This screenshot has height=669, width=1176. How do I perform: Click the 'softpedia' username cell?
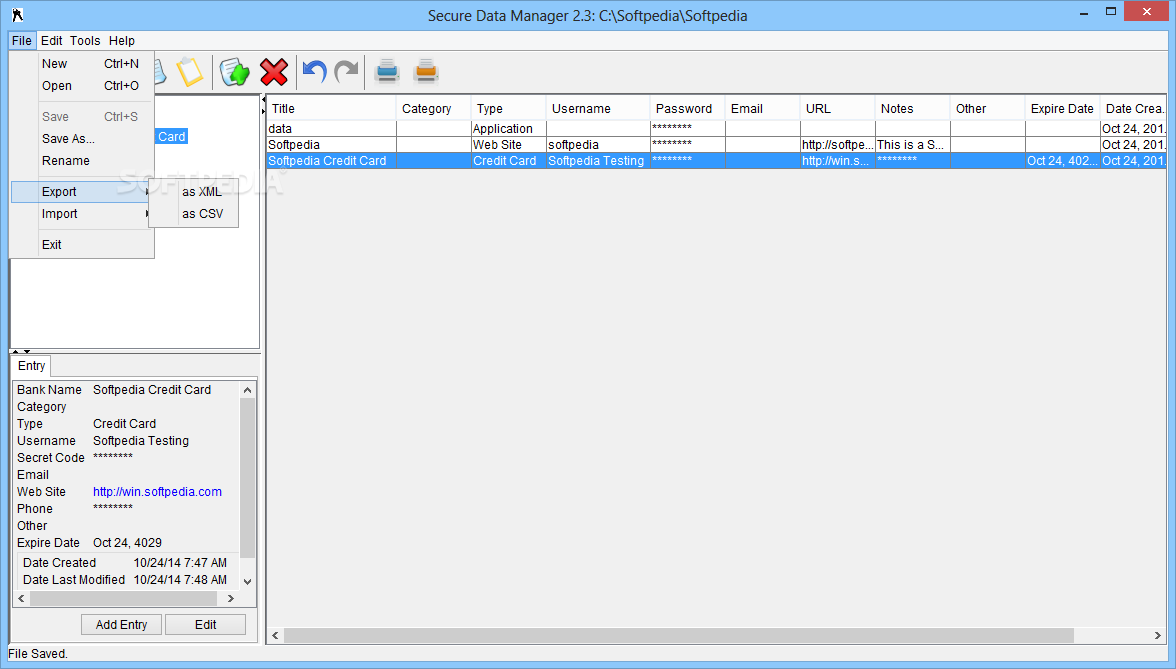click(x=598, y=145)
